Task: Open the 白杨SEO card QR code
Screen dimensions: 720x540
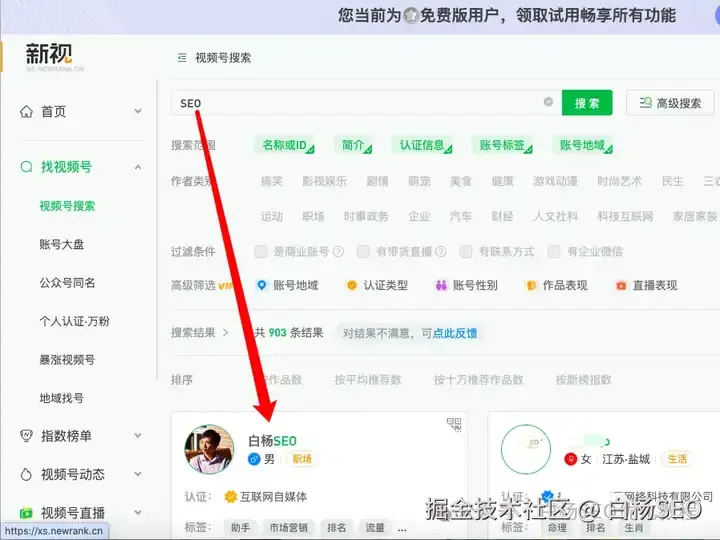Action: (454, 425)
